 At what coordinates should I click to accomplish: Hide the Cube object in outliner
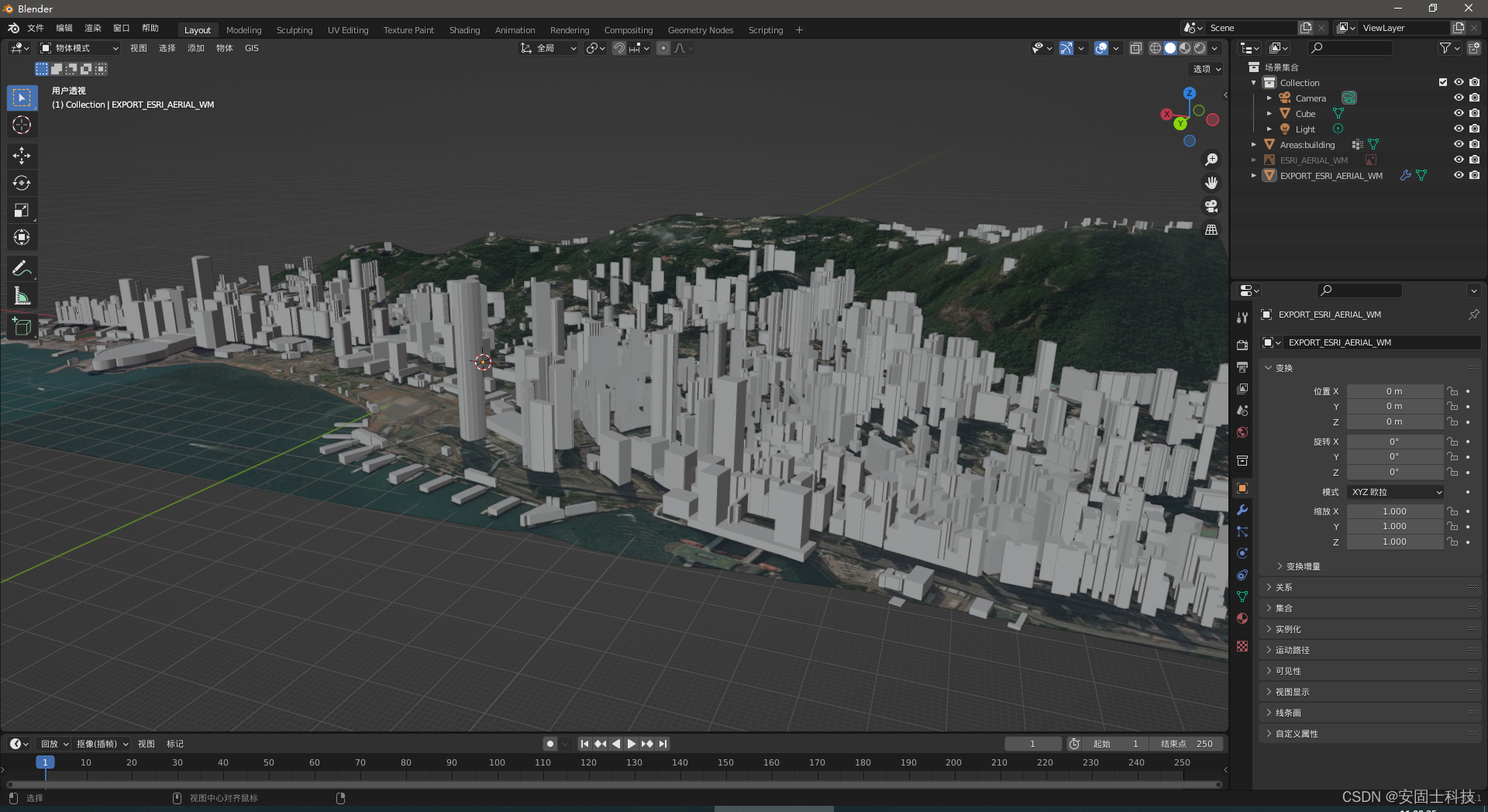point(1458,113)
